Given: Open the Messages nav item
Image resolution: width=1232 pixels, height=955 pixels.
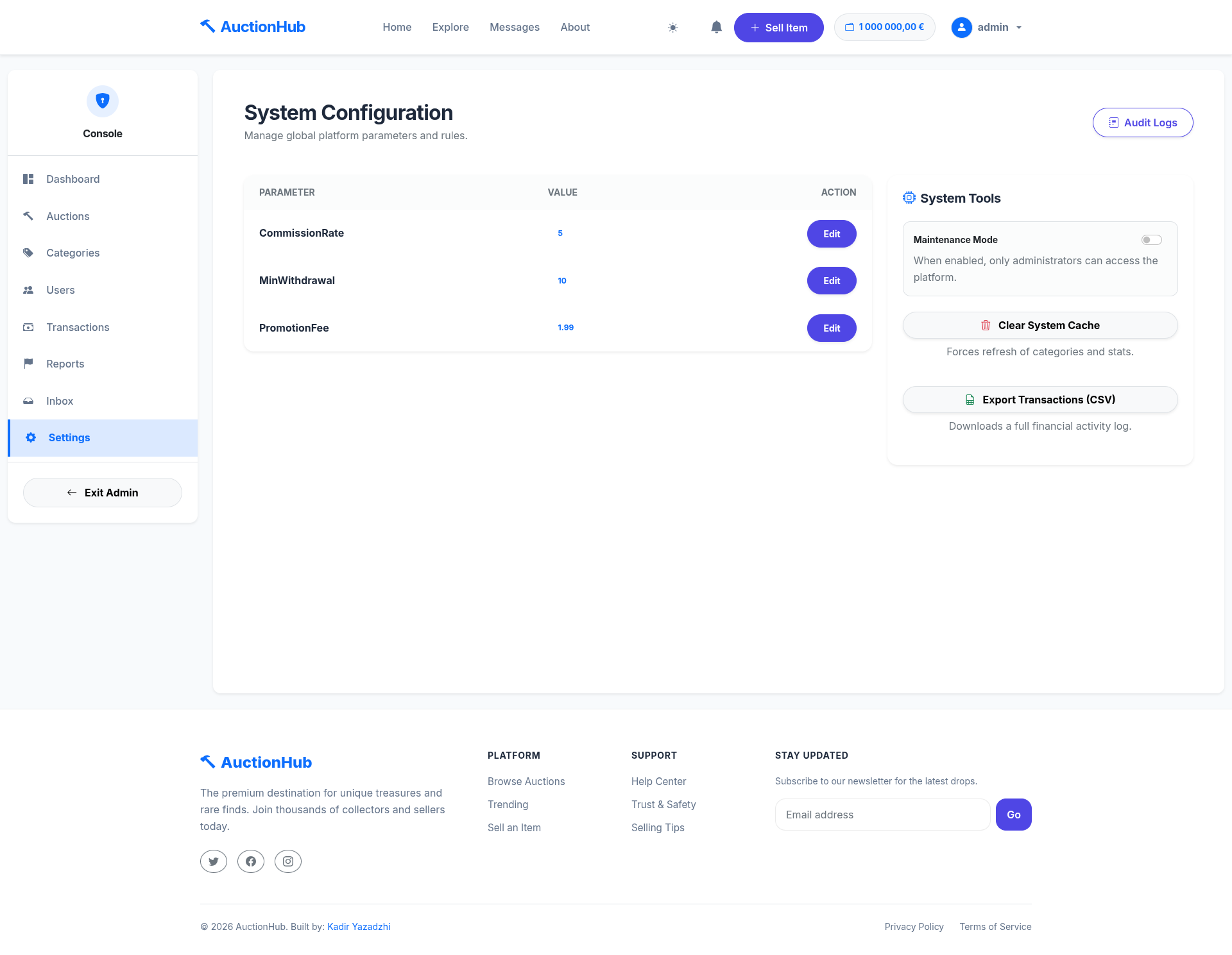Looking at the screenshot, I should pos(515,27).
